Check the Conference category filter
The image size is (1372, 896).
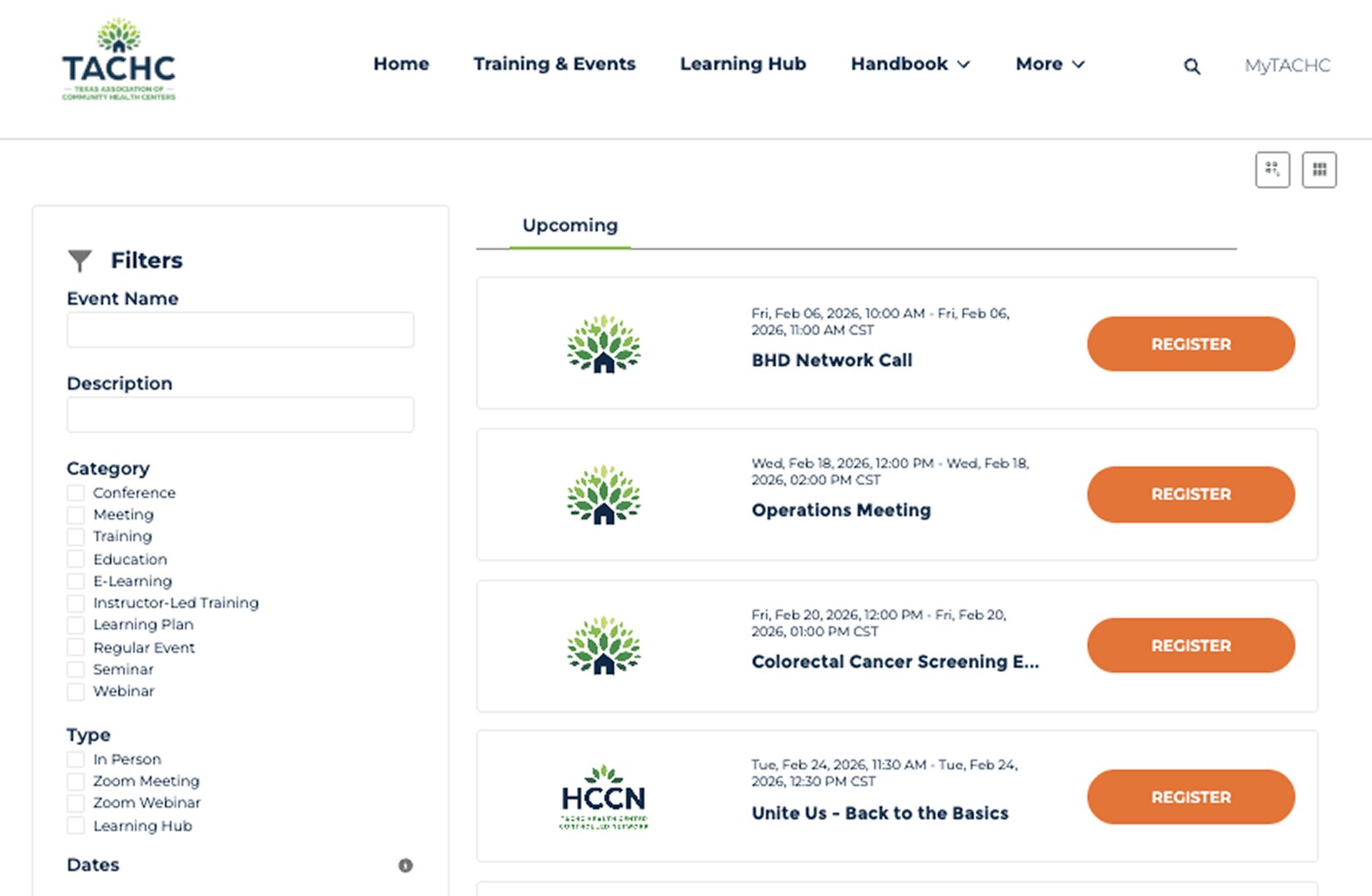point(76,493)
